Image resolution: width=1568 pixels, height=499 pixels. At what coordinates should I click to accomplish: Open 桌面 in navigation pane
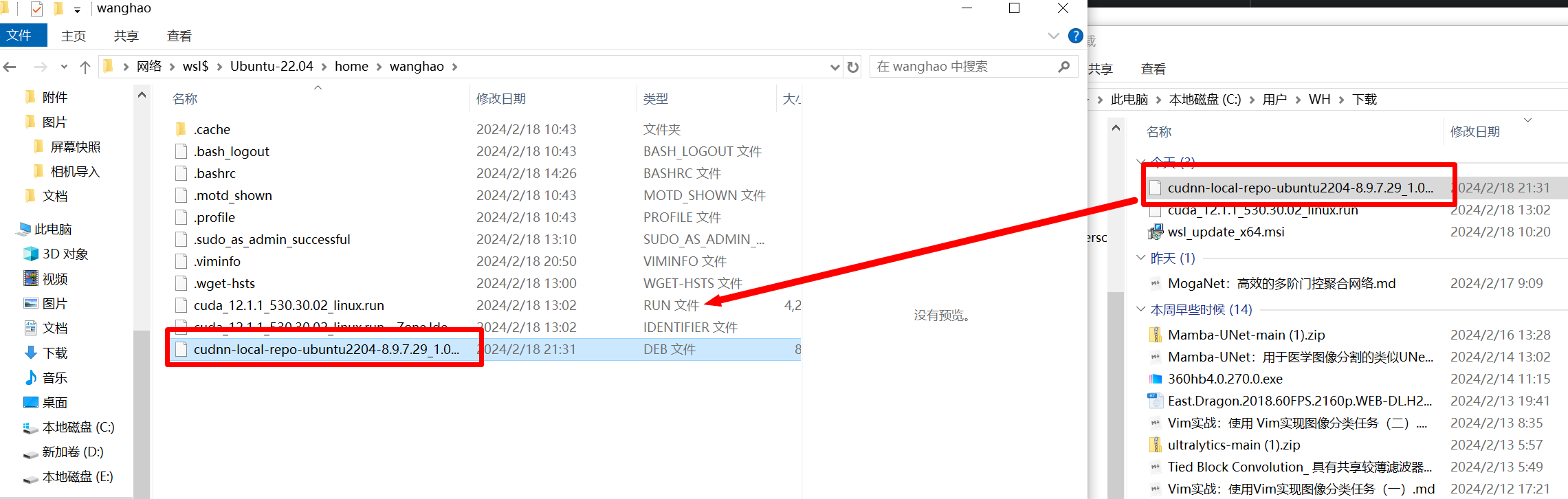click(x=54, y=403)
